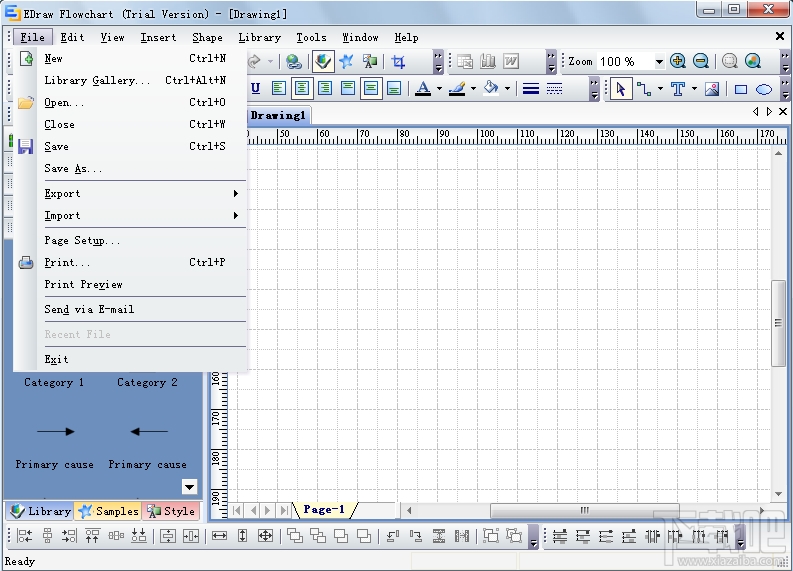
Task: Toggle the Library panel toolbar icon
Action: pos(323,62)
